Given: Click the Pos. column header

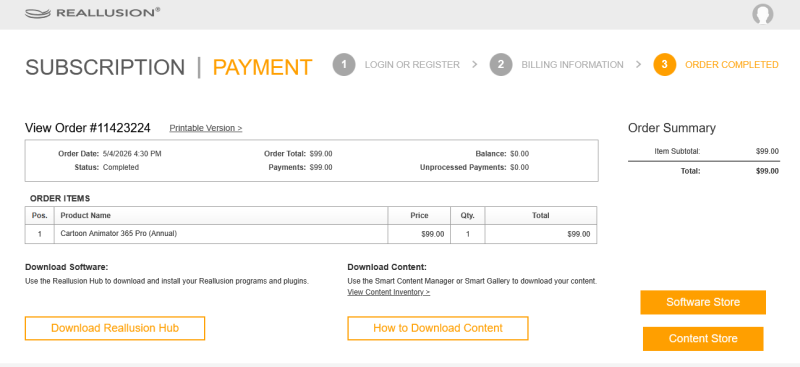Looking at the screenshot, I should [x=40, y=215].
